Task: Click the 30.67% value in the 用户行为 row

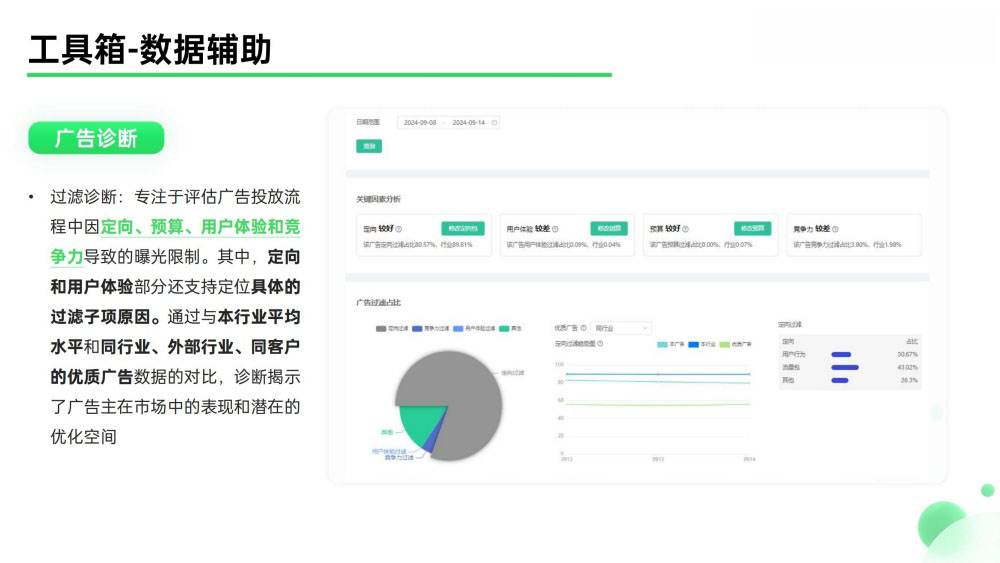Action: [908, 355]
